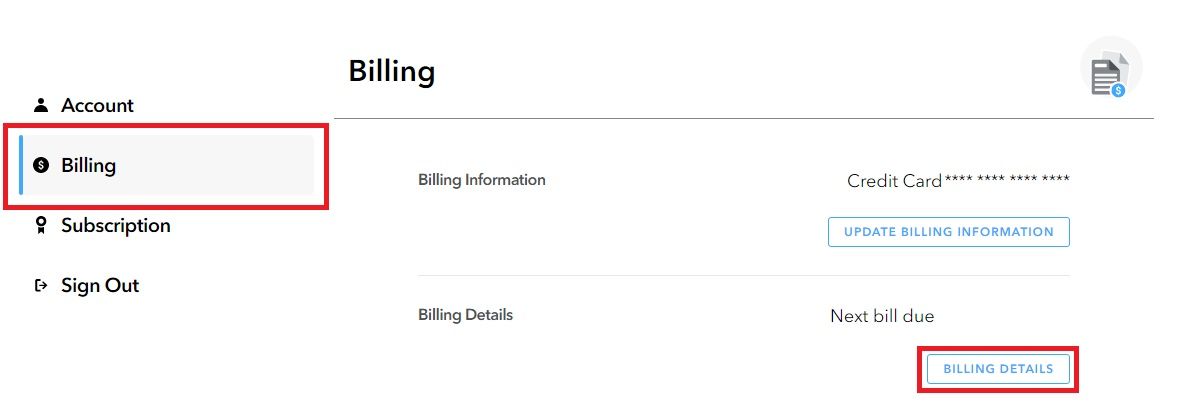Screen dimensions: 1183x410
Task: Open the Billing Details button
Action: click(998, 369)
